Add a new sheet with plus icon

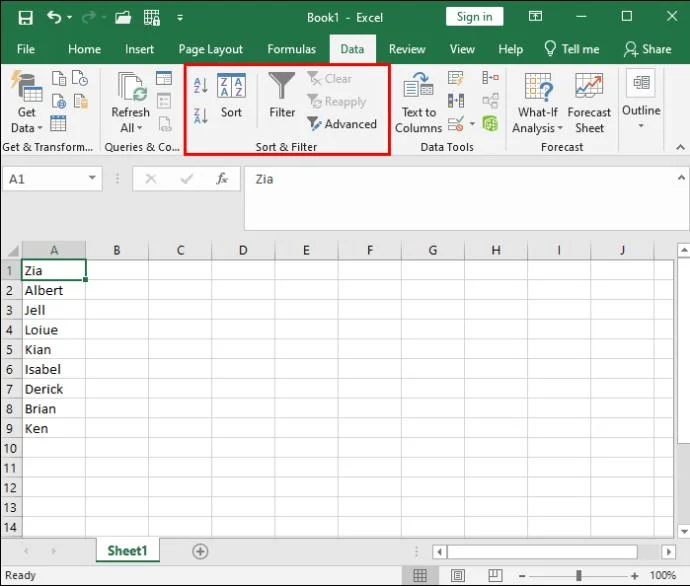(200, 551)
